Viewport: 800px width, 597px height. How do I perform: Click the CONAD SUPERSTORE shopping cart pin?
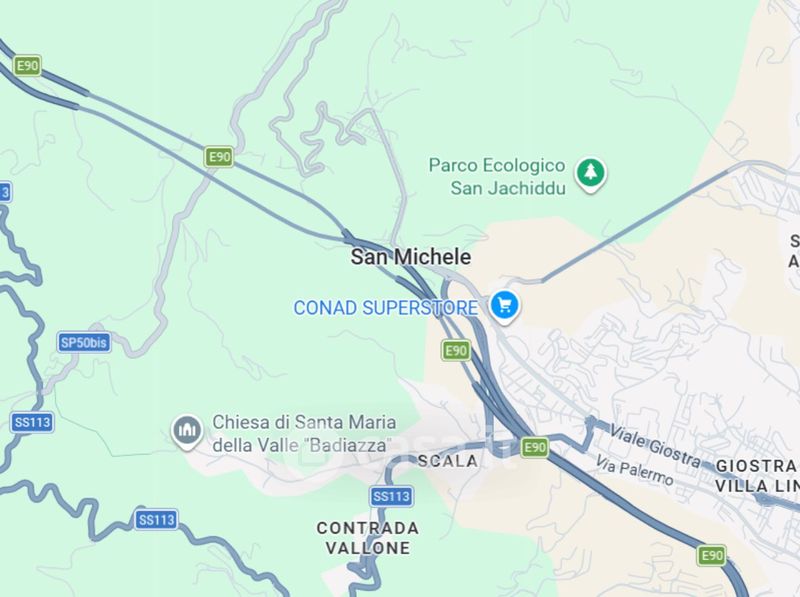[x=504, y=307]
